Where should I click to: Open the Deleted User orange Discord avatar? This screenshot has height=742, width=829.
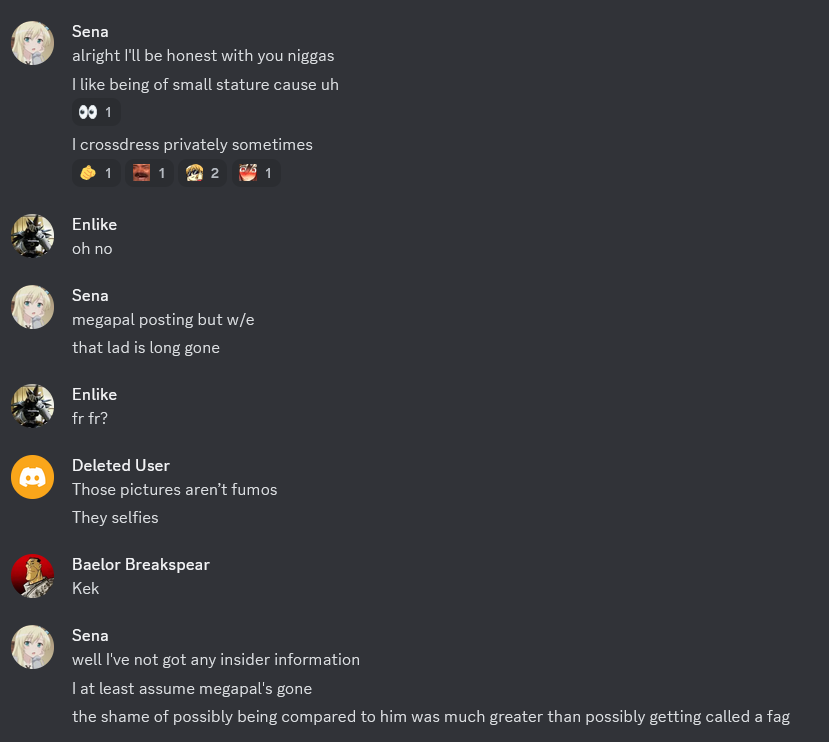click(x=32, y=477)
